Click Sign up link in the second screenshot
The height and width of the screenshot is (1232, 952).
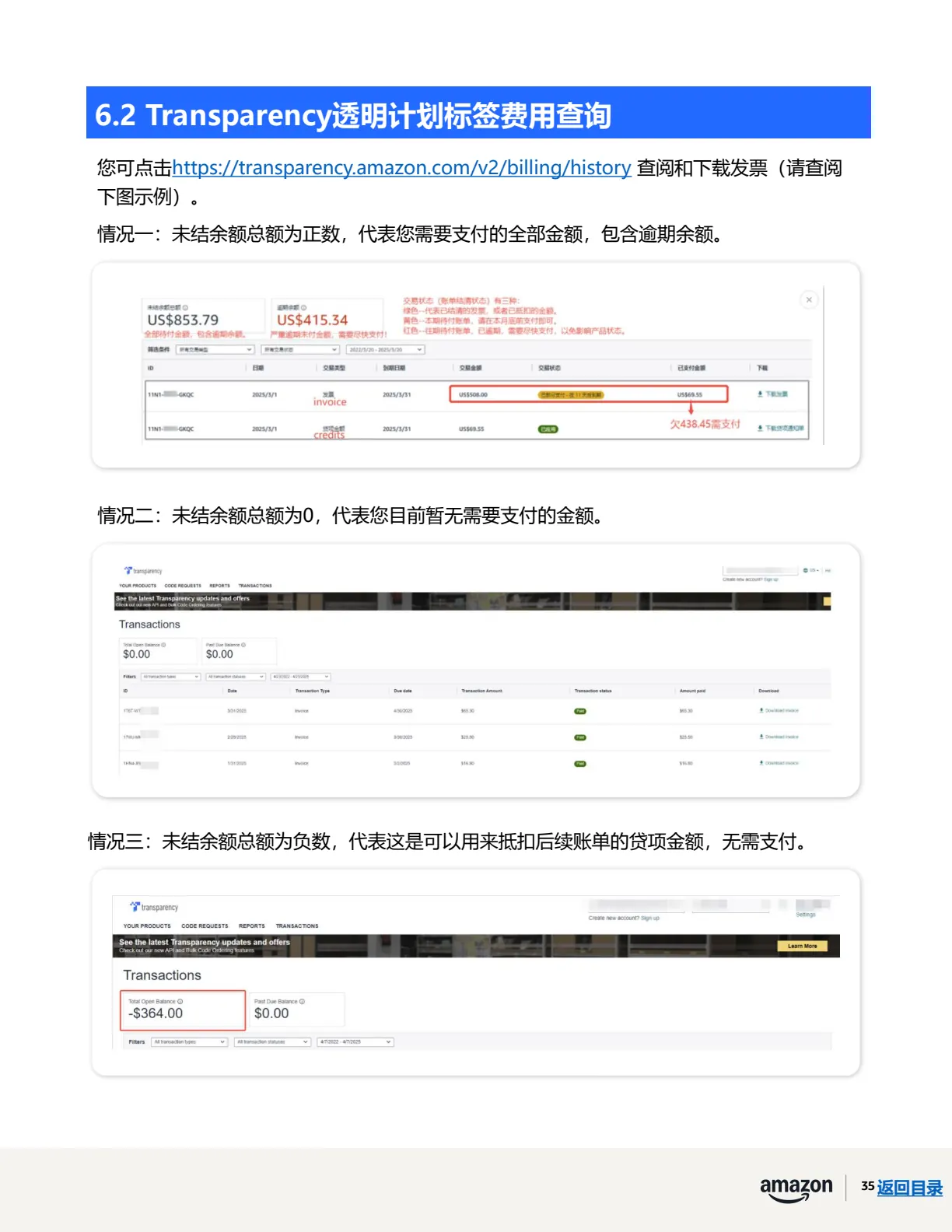coord(771,579)
